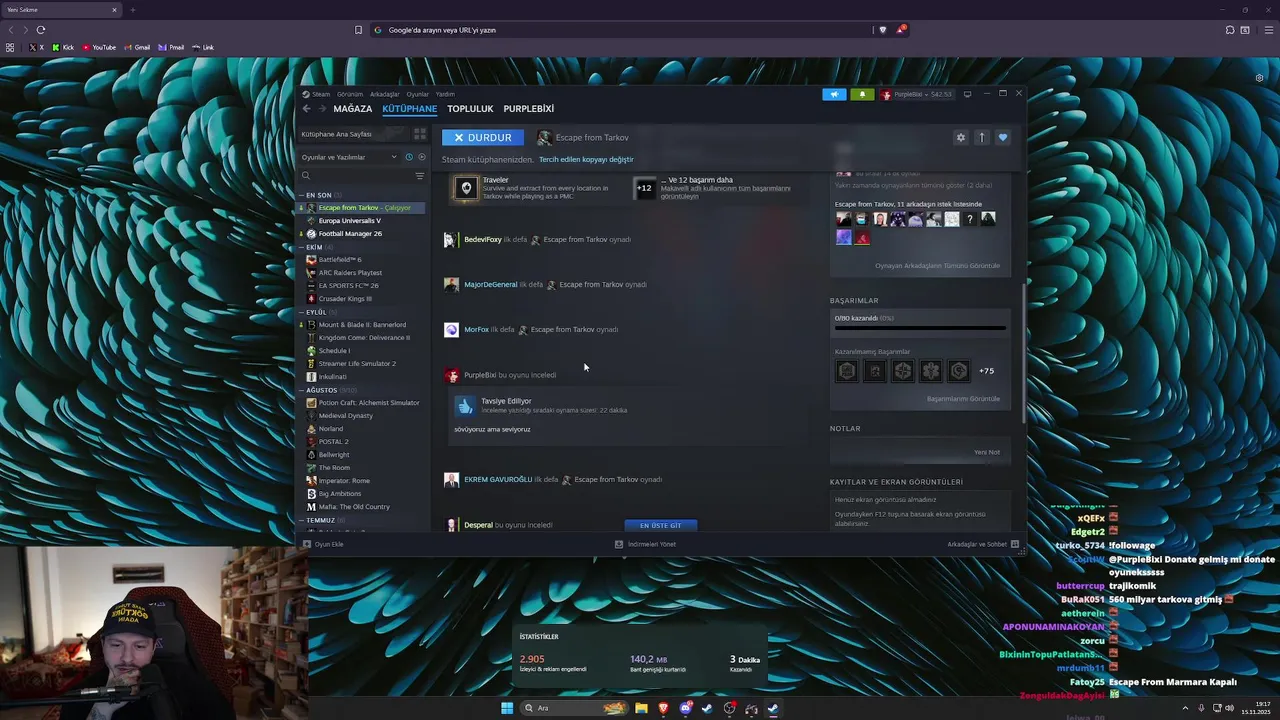Open the taskbar Ara search box
Viewport: 1280px width, 720px height.
point(574,708)
